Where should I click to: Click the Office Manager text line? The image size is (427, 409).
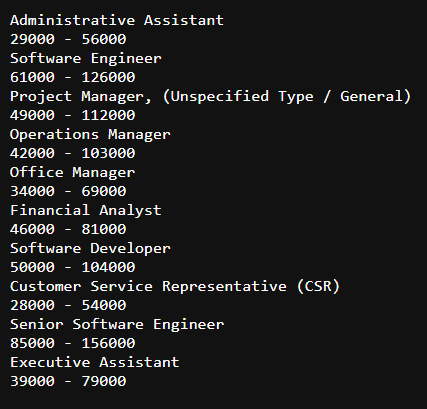(72, 173)
